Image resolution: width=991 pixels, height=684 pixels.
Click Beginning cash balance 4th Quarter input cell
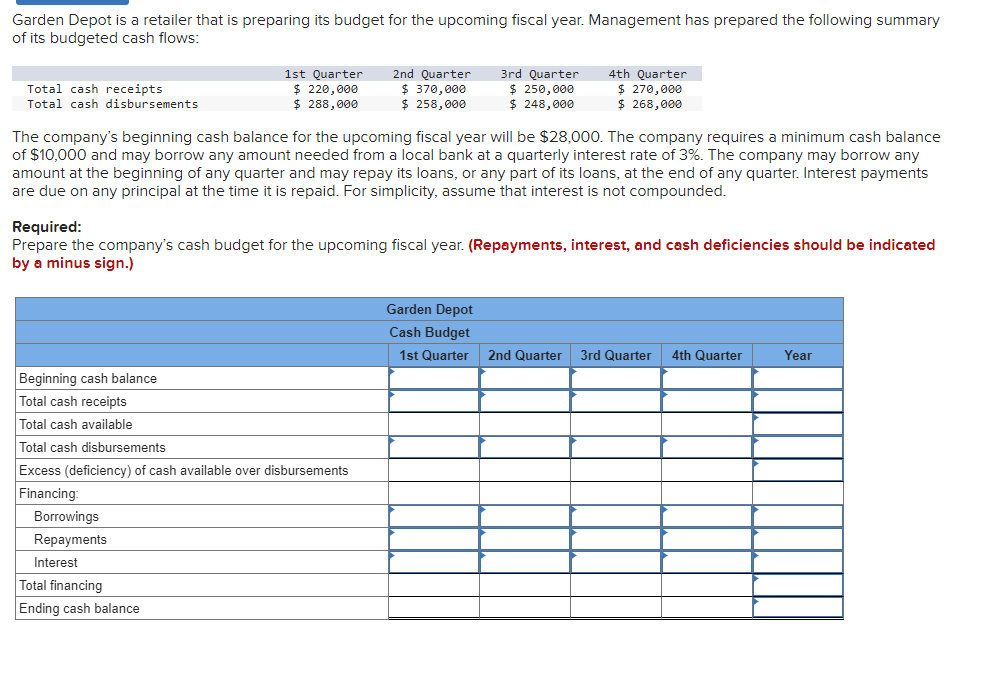[x=707, y=378]
